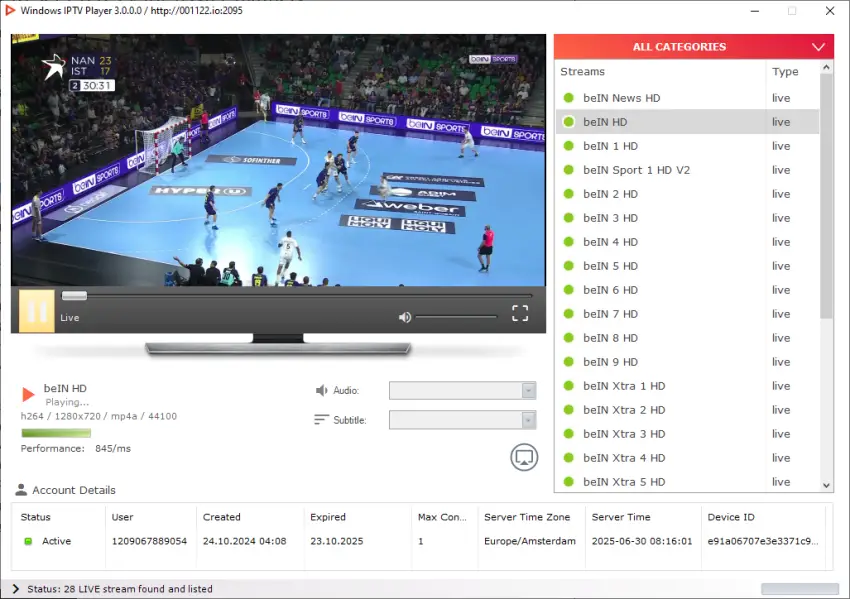The height and width of the screenshot is (599, 850).
Task: Click green status dot for beIN Xtra 2 HD
Action: pyautogui.click(x=569, y=410)
